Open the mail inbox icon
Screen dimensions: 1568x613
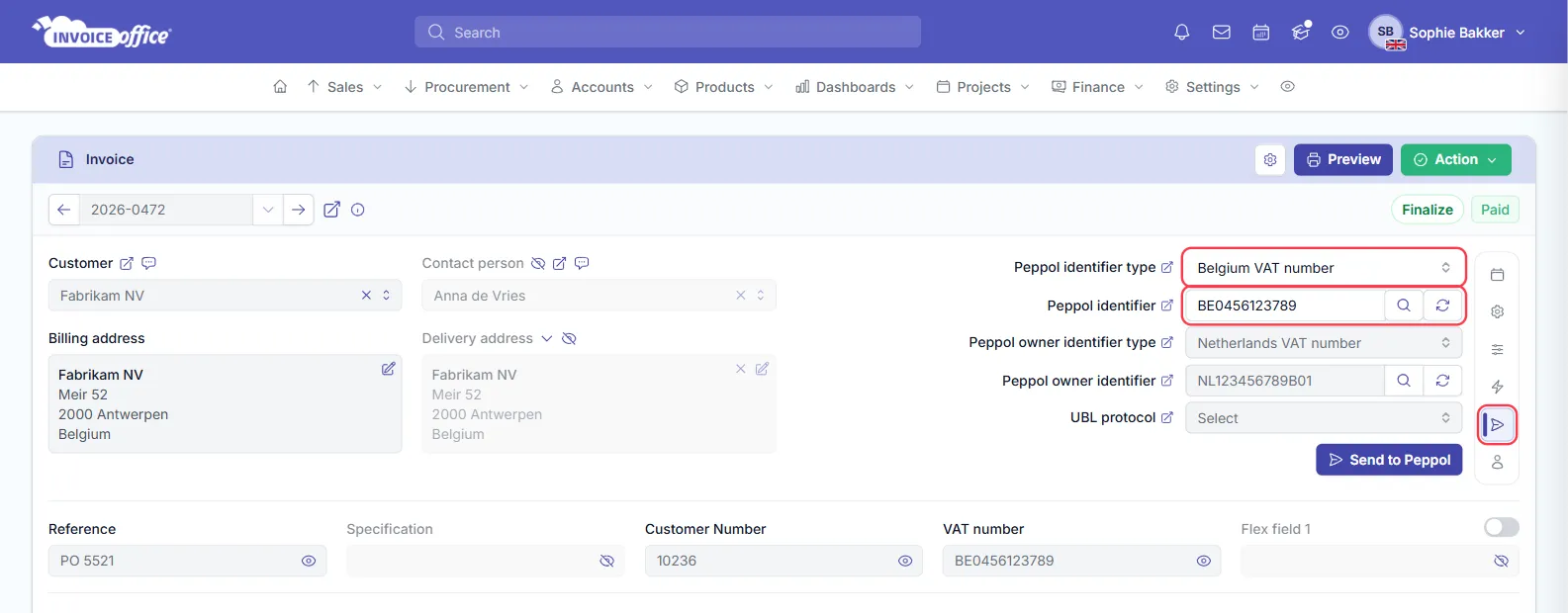pyautogui.click(x=1222, y=33)
